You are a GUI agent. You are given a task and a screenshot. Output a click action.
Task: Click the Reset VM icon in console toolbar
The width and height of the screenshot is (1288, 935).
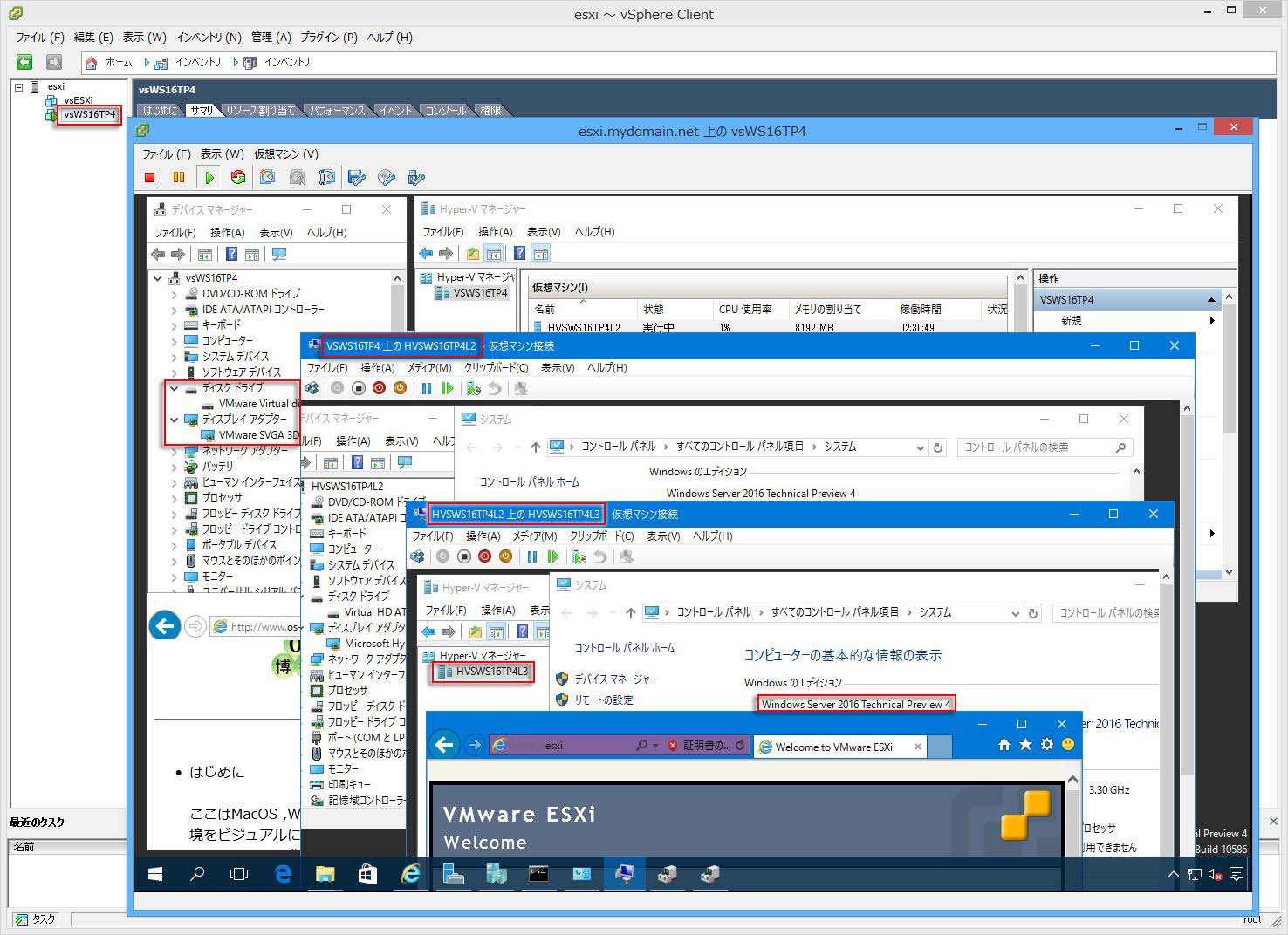[238, 177]
